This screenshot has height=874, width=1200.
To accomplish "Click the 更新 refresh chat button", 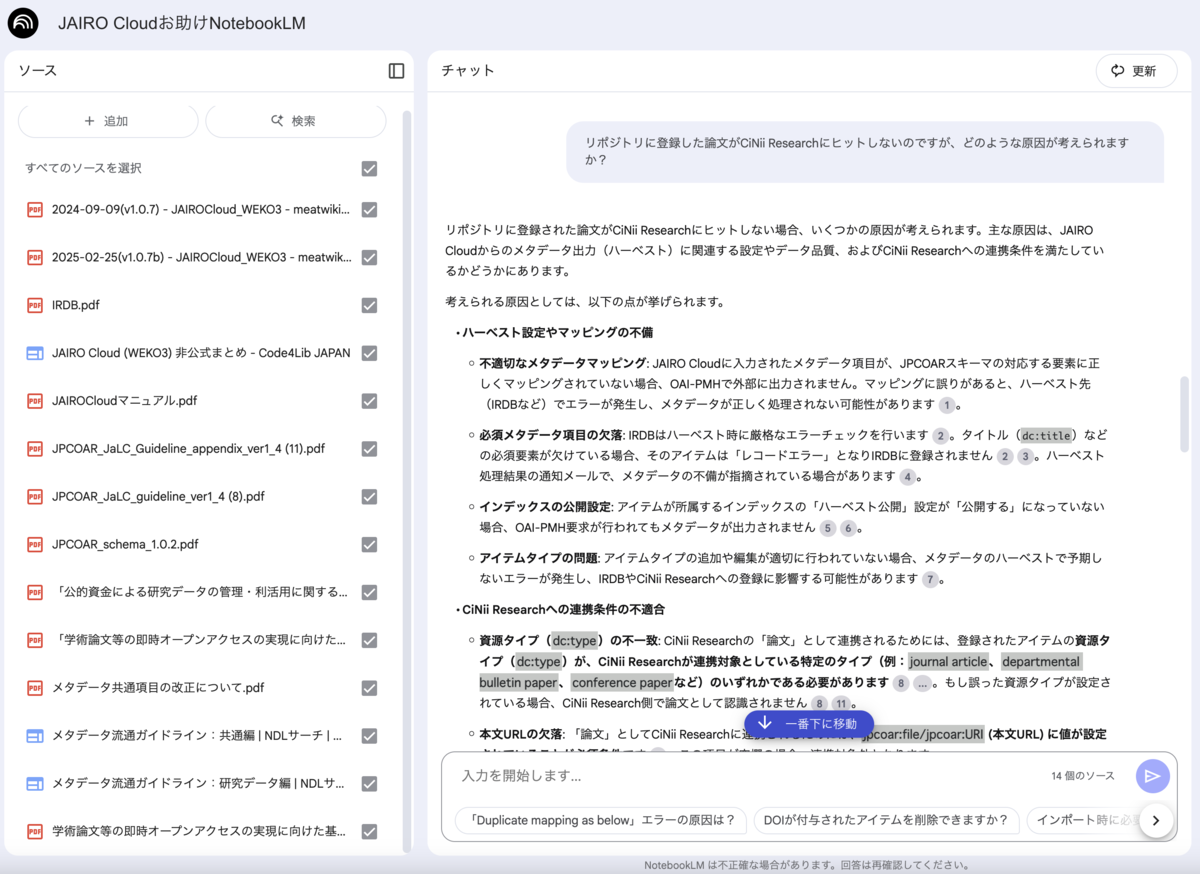I will (1137, 71).
